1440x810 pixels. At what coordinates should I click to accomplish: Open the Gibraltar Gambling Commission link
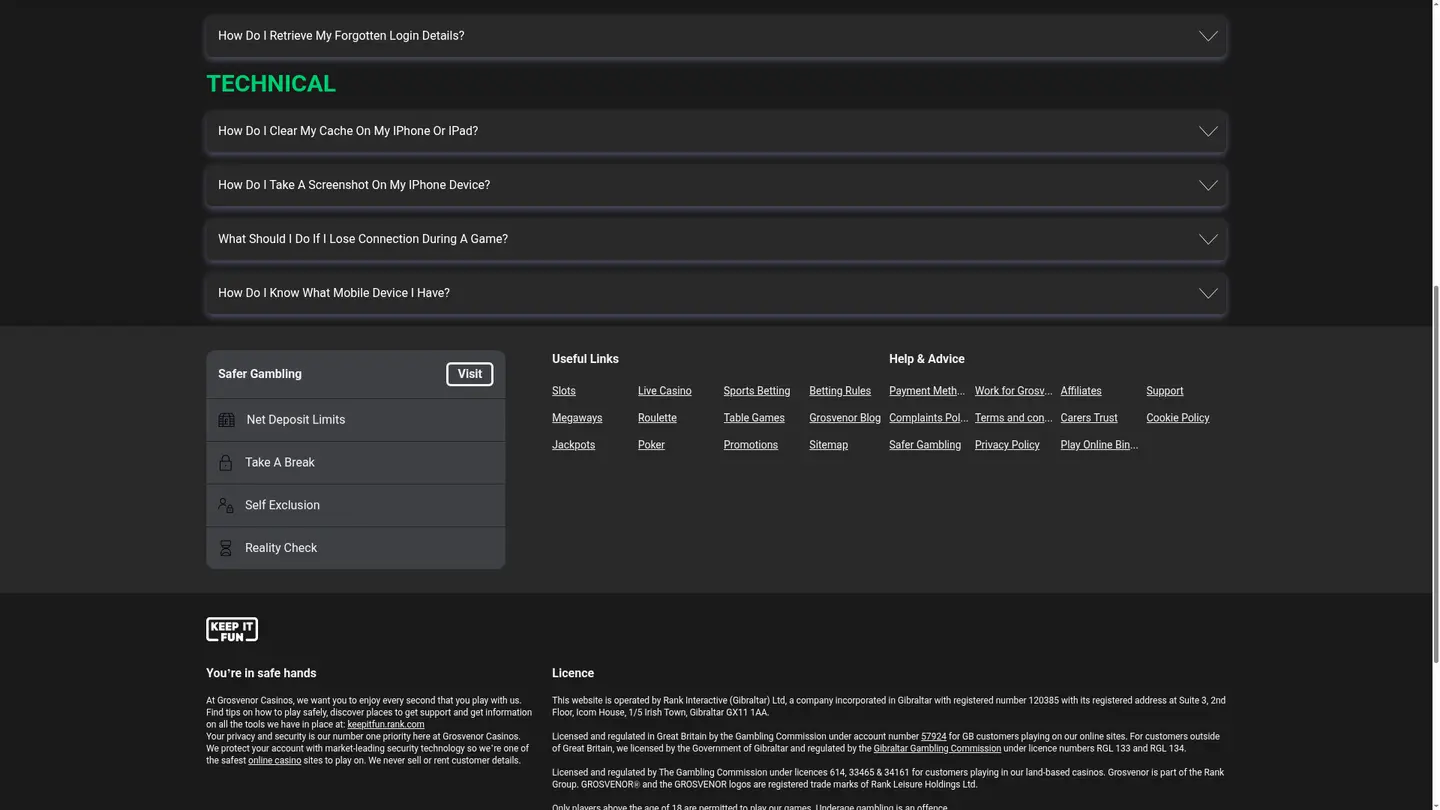[937, 749]
